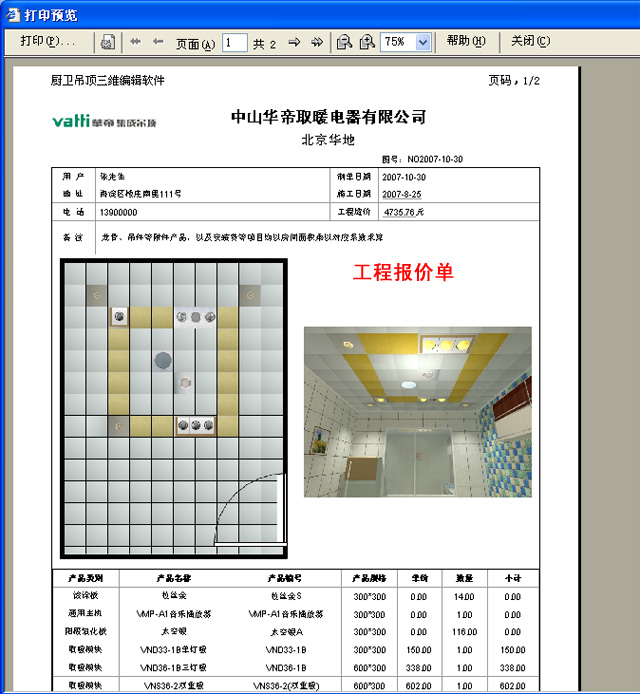Click the 3D bathroom render image
The image size is (640, 694).
tap(418, 412)
